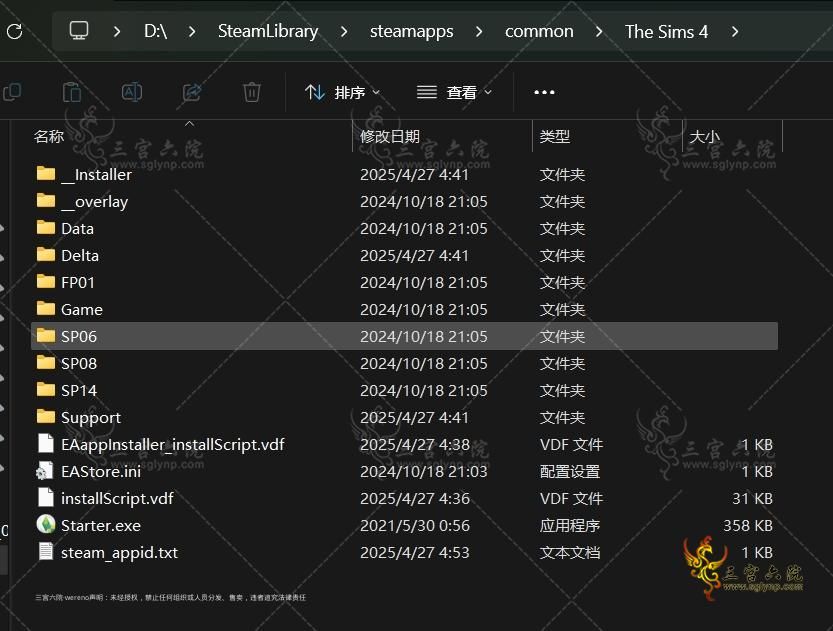Expand chevron after This PC icon
The width and height of the screenshot is (833, 631).
pos(117,32)
